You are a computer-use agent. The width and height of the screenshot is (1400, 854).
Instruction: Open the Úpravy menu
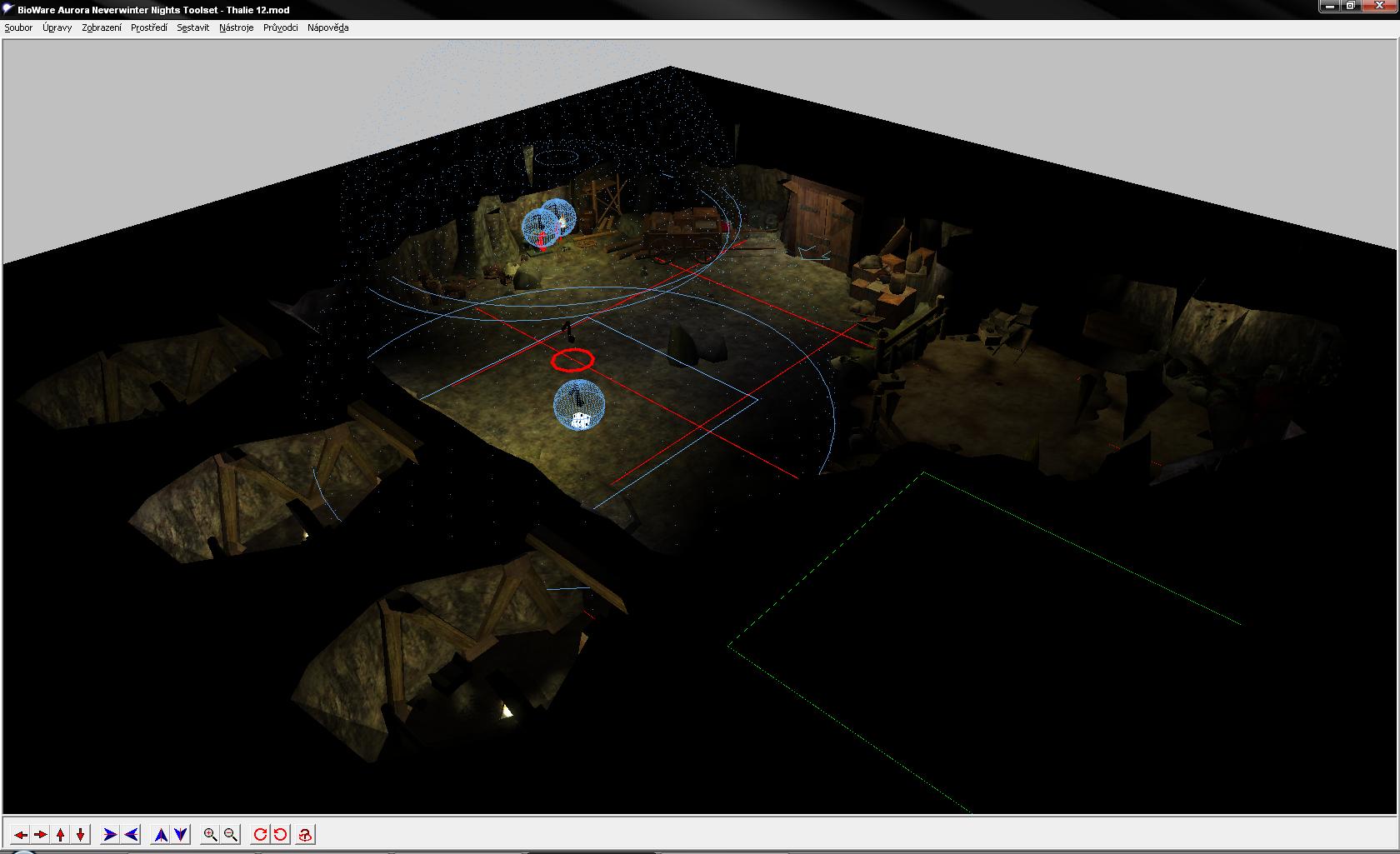[57, 27]
